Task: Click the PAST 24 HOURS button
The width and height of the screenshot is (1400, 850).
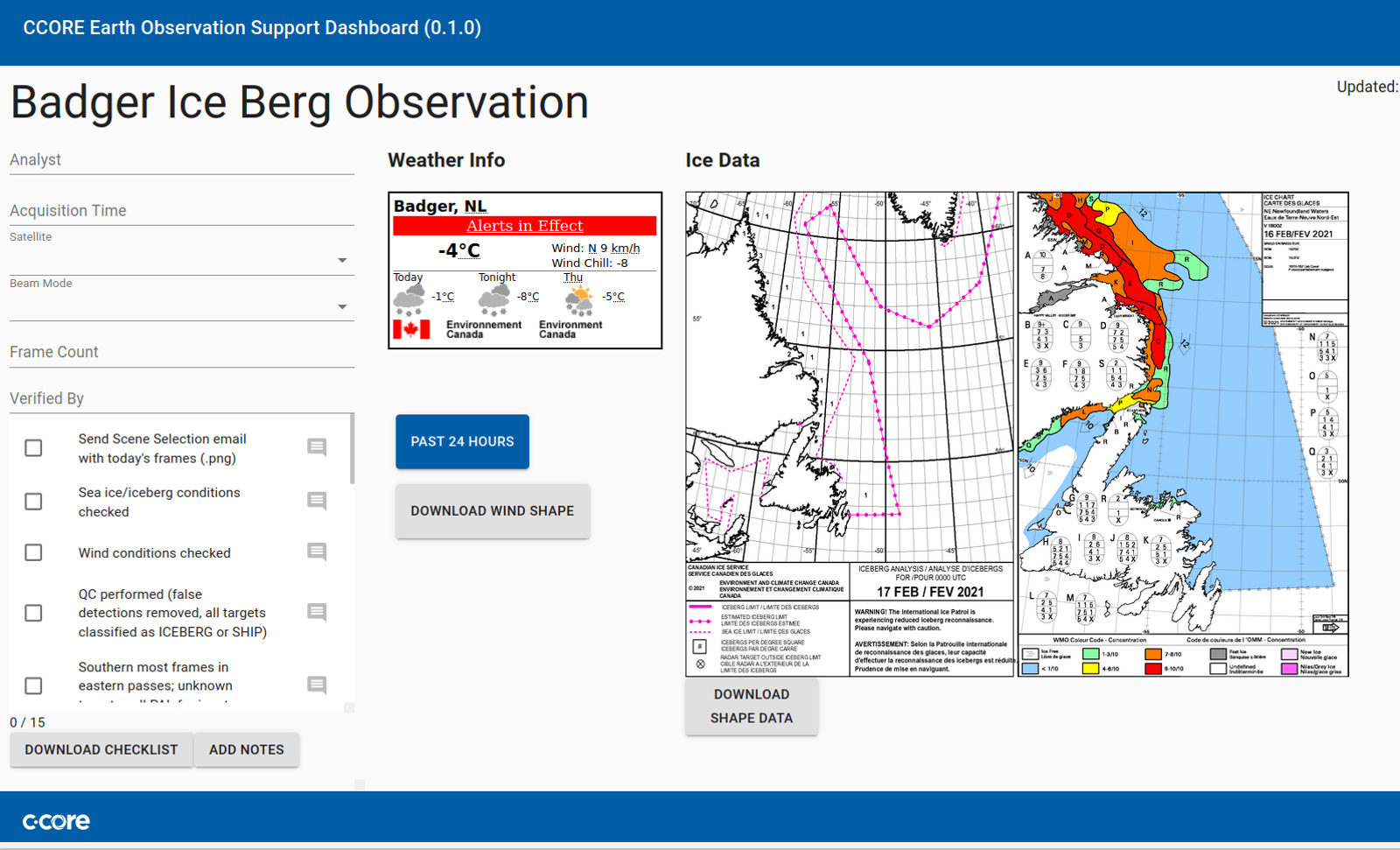Action: pos(462,441)
